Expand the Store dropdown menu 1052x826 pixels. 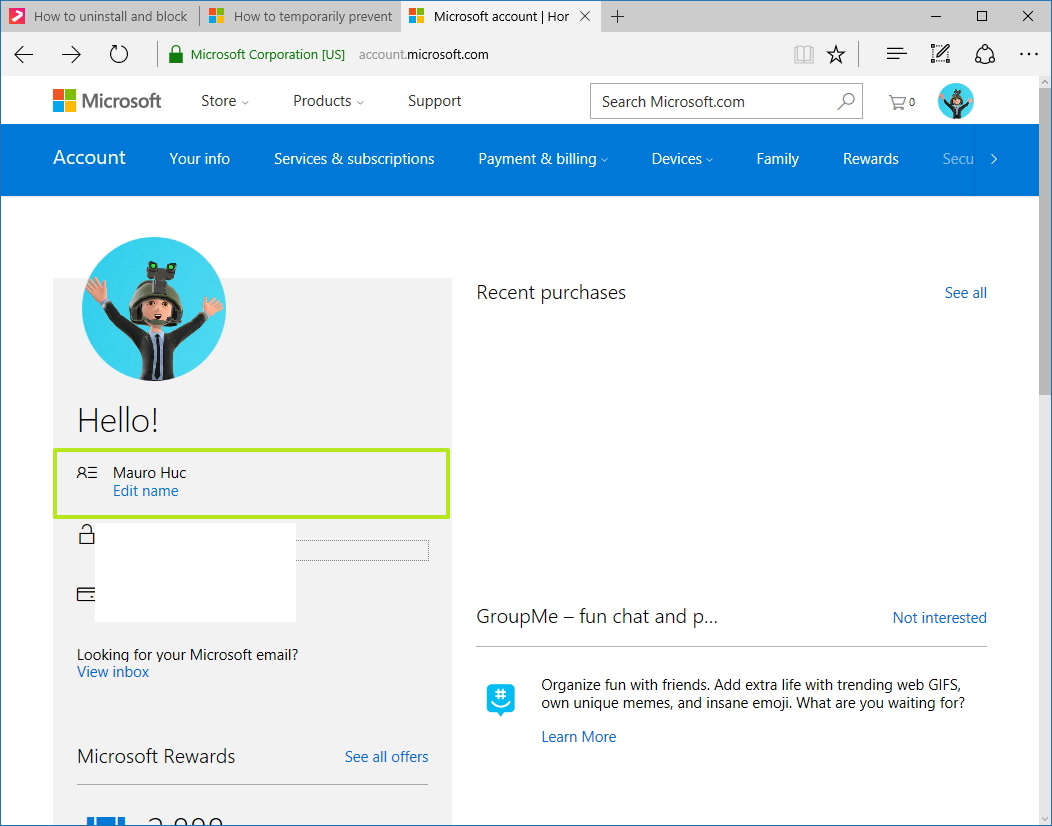click(x=225, y=101)
